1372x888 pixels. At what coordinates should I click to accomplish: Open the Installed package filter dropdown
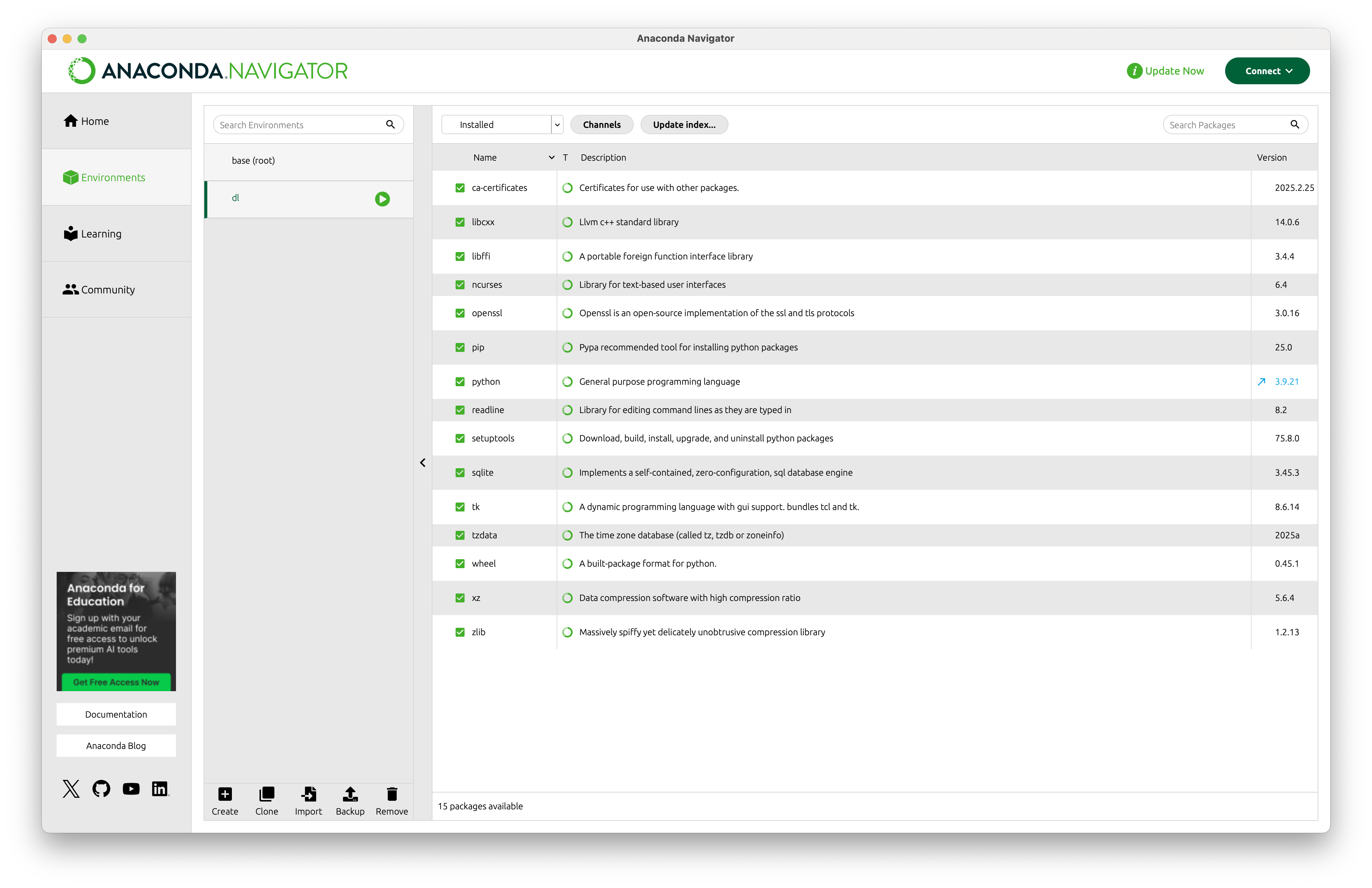pyautogui.click(x=502, y=125)
